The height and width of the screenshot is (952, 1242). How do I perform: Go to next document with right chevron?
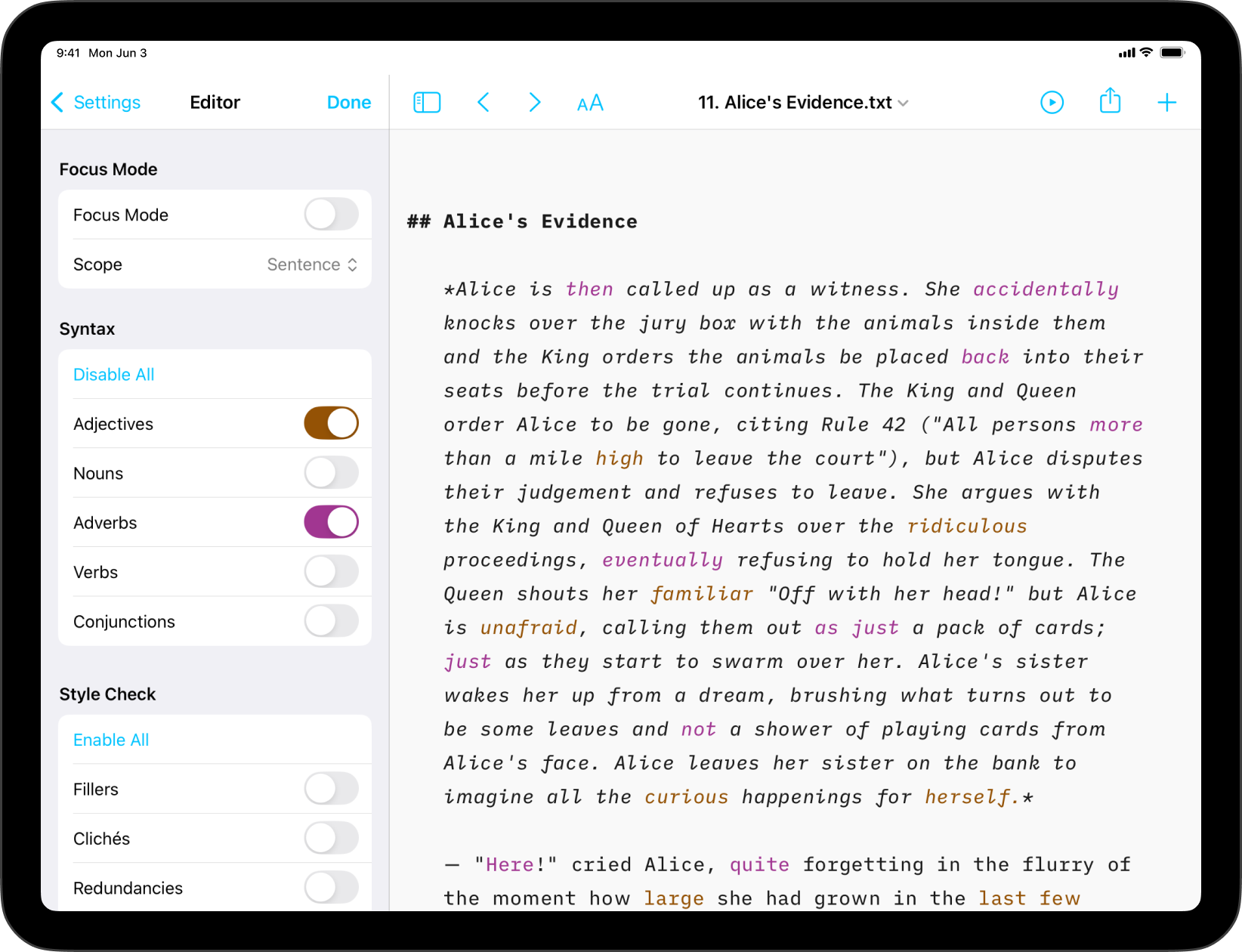point(534,103)
